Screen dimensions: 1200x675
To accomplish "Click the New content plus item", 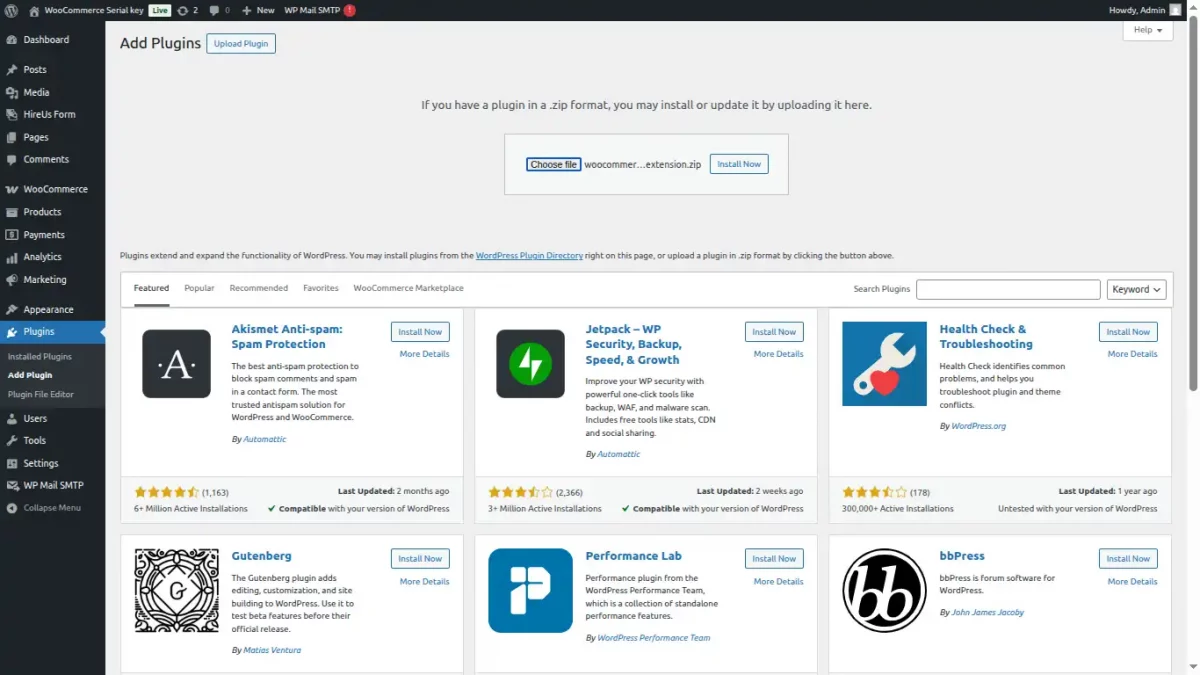I will [258, 10].
